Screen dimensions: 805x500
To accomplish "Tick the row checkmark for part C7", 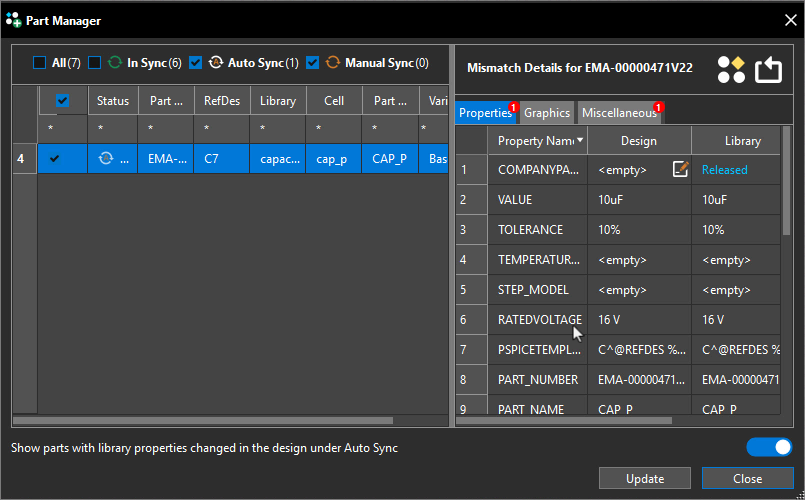I will (x=54, y=159).
